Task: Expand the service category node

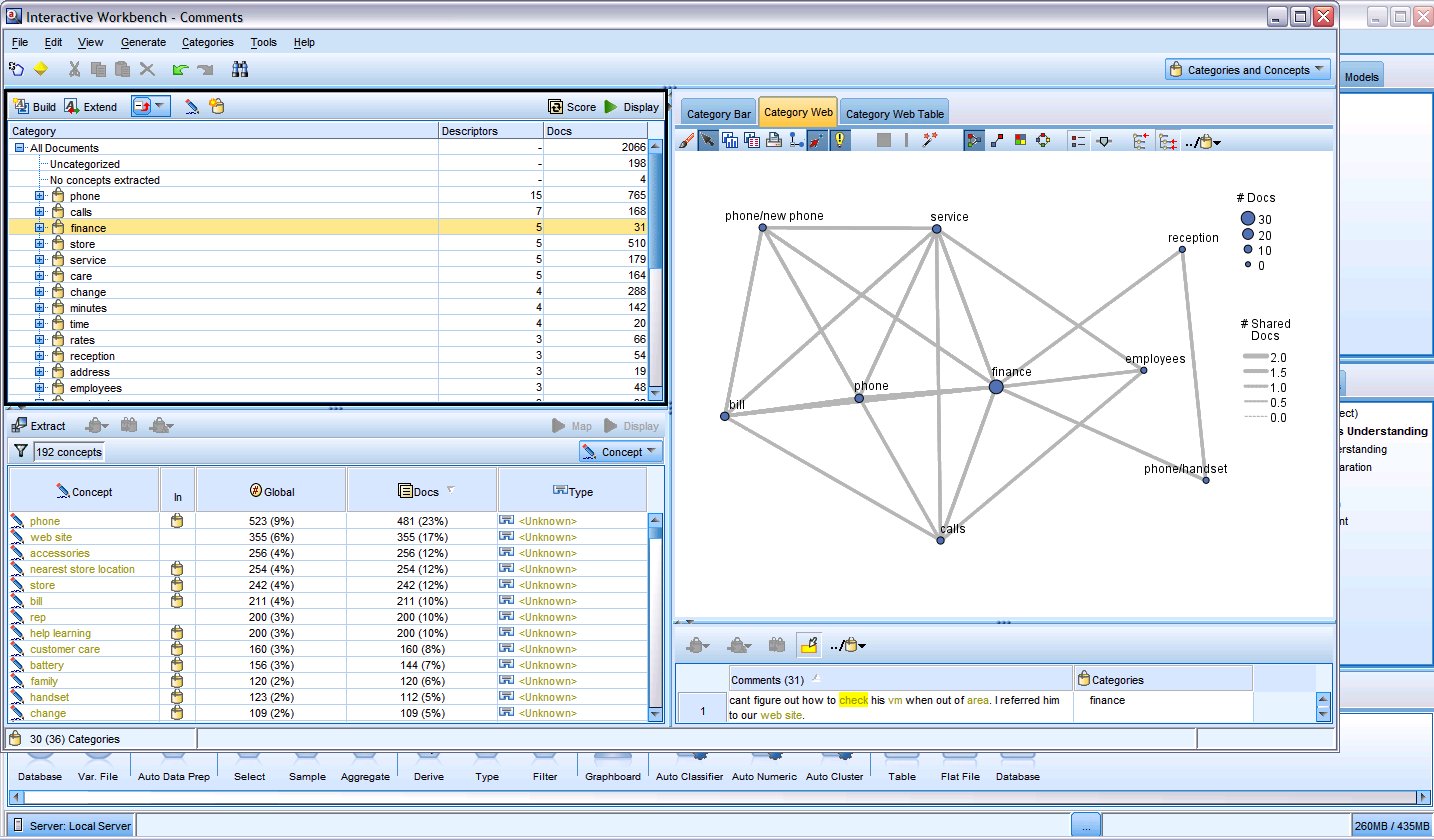Action: 40,260
